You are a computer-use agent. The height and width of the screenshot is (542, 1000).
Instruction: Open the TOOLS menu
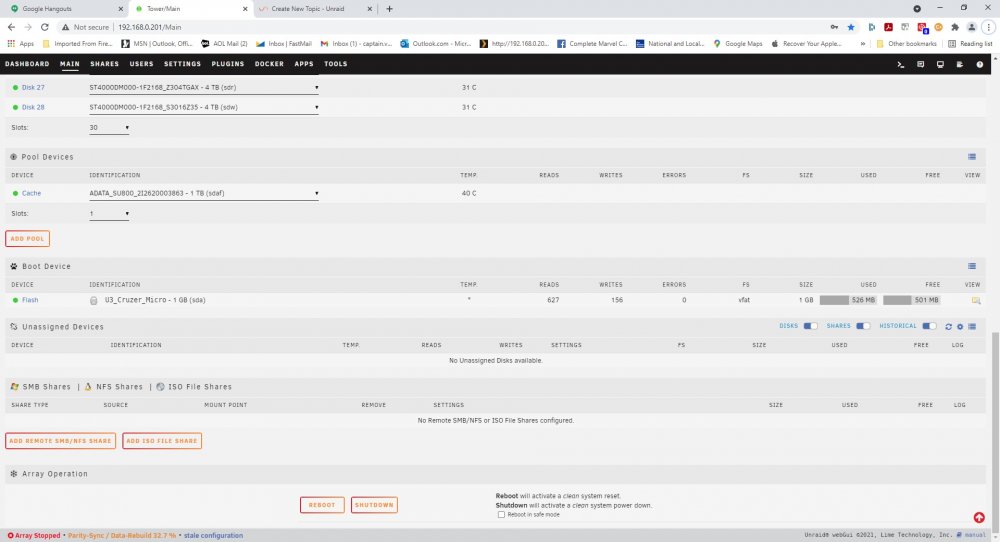coord(335,64)
